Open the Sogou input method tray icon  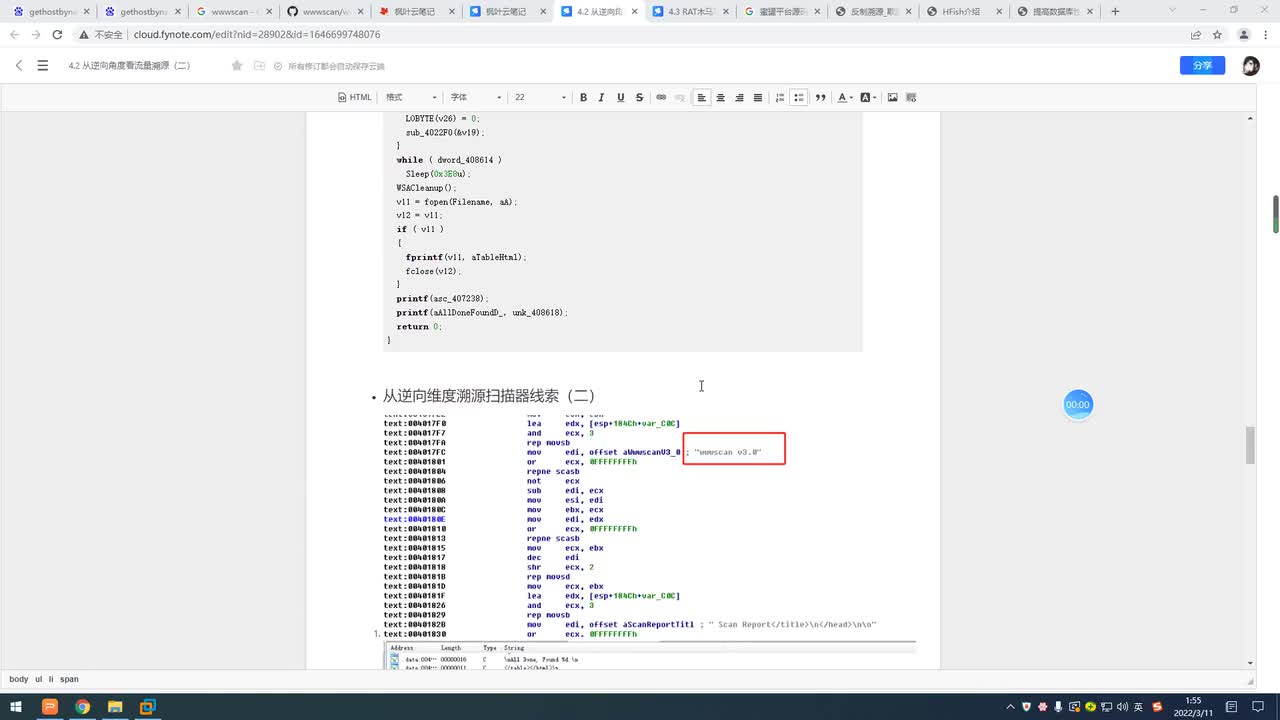coord(1157,707)
